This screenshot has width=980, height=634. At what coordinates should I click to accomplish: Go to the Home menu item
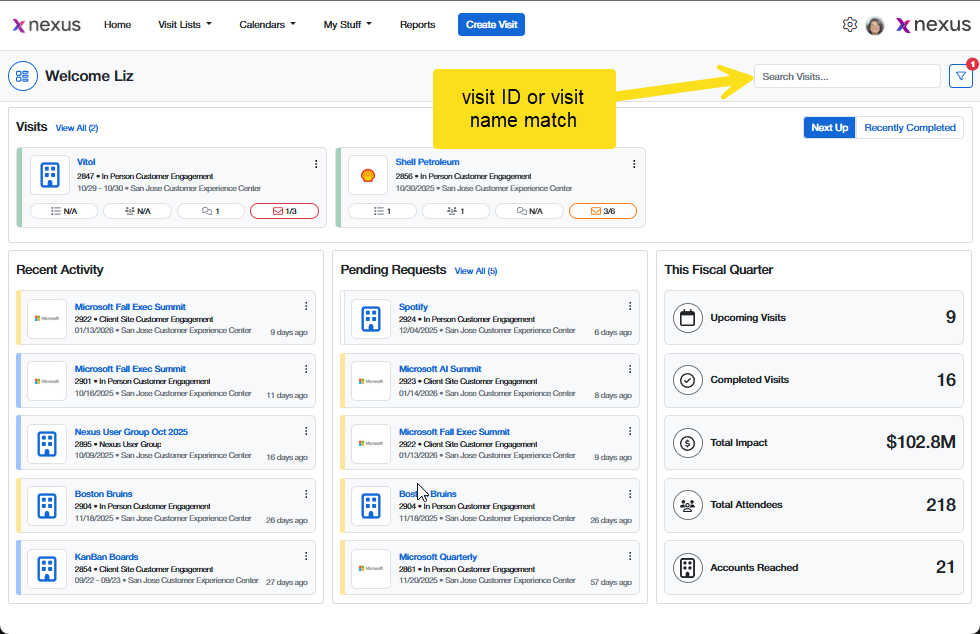tap(117, 25)
